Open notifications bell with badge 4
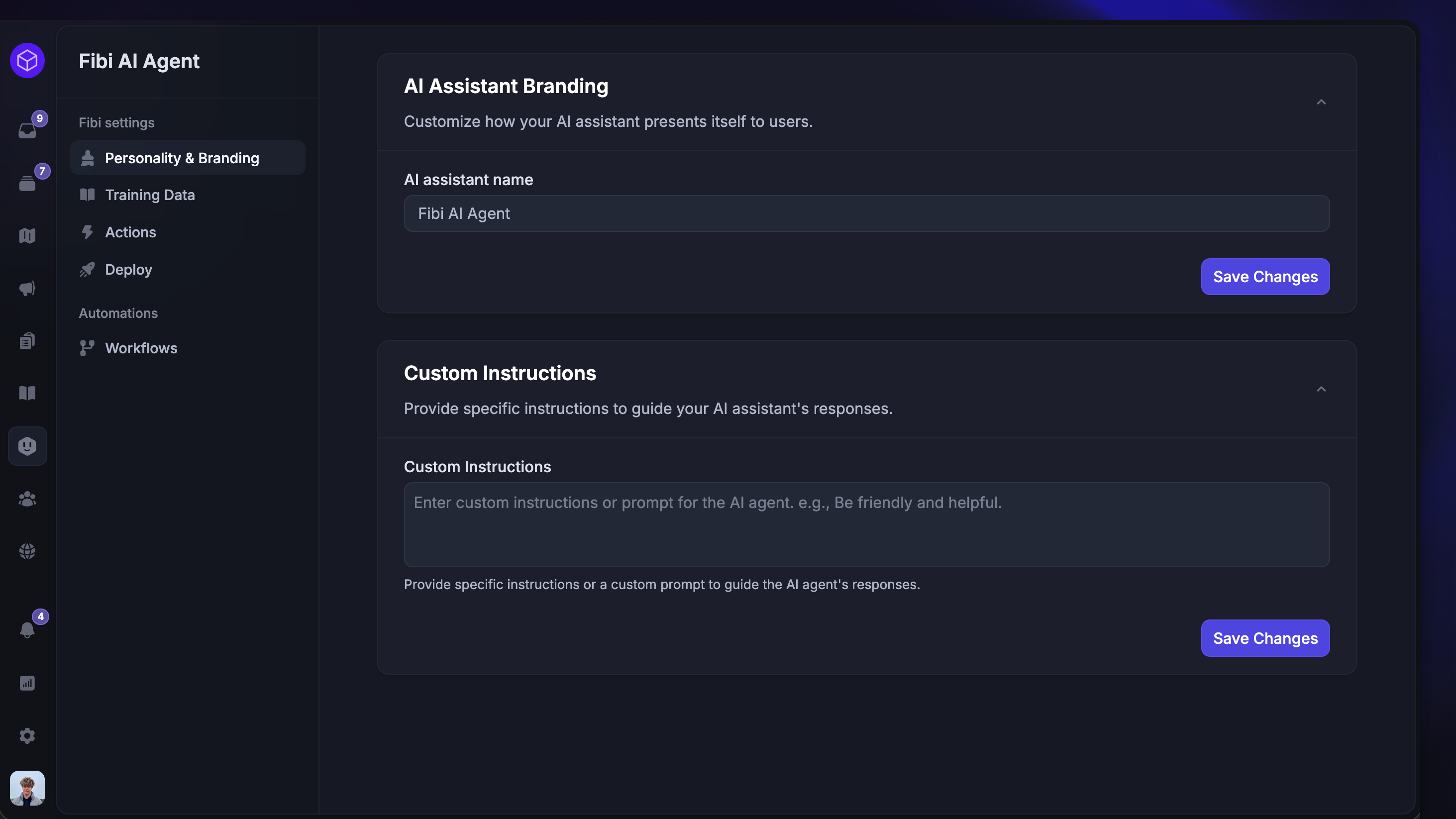The image size is (1456, 819). pos(27,629)
